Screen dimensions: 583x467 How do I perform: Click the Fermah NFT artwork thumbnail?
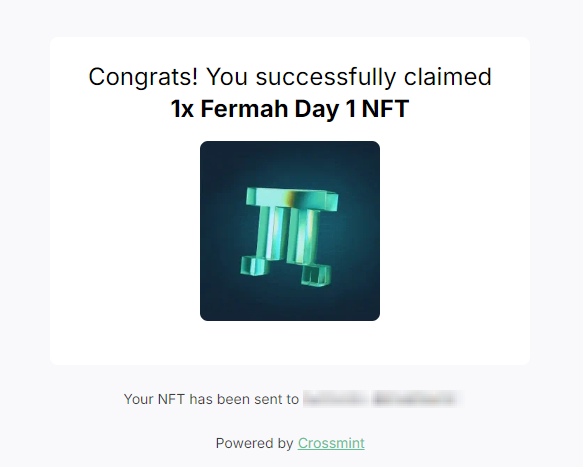click(290, 231)
